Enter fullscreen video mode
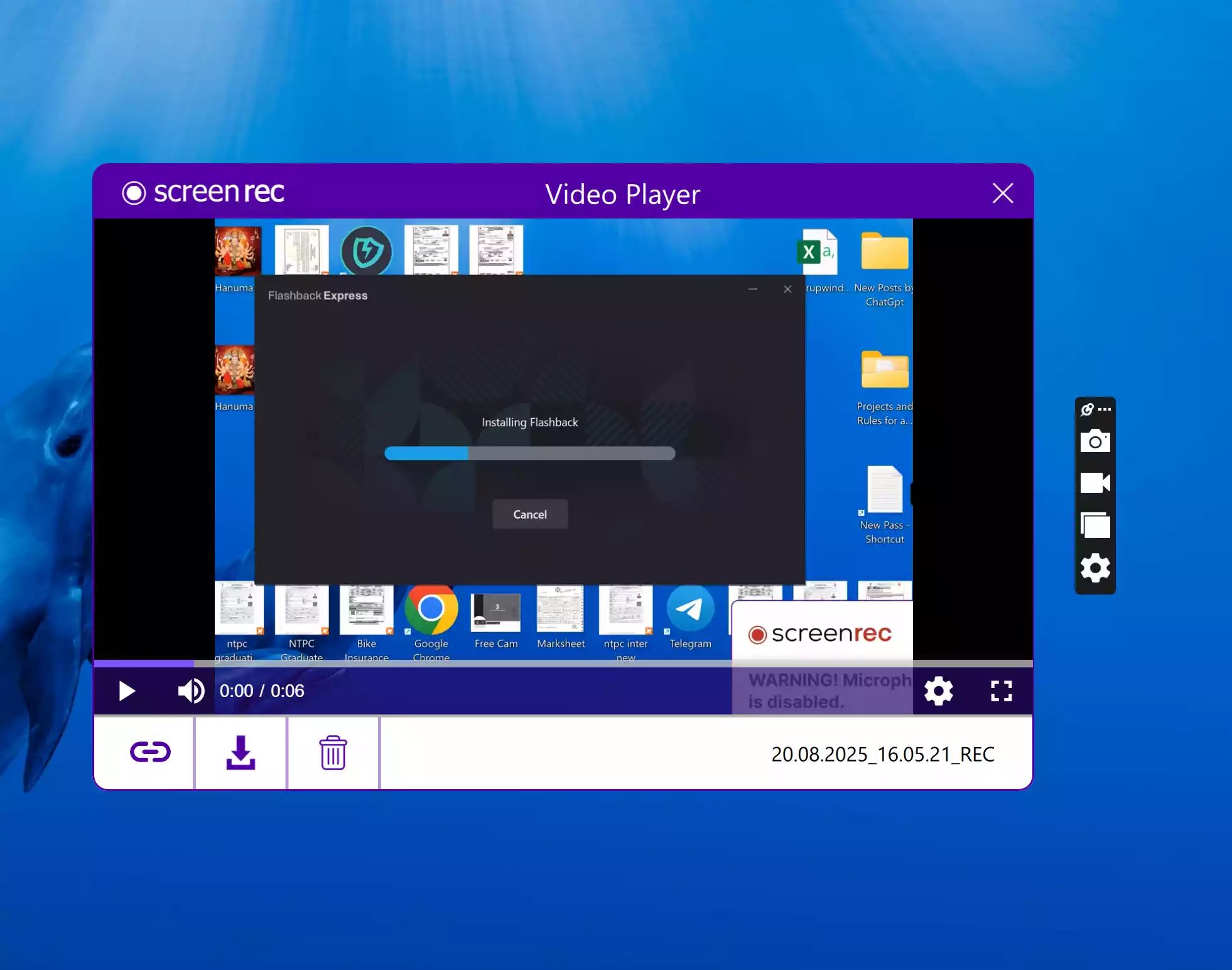1232x970 pixels. (x=1001, y=691)
